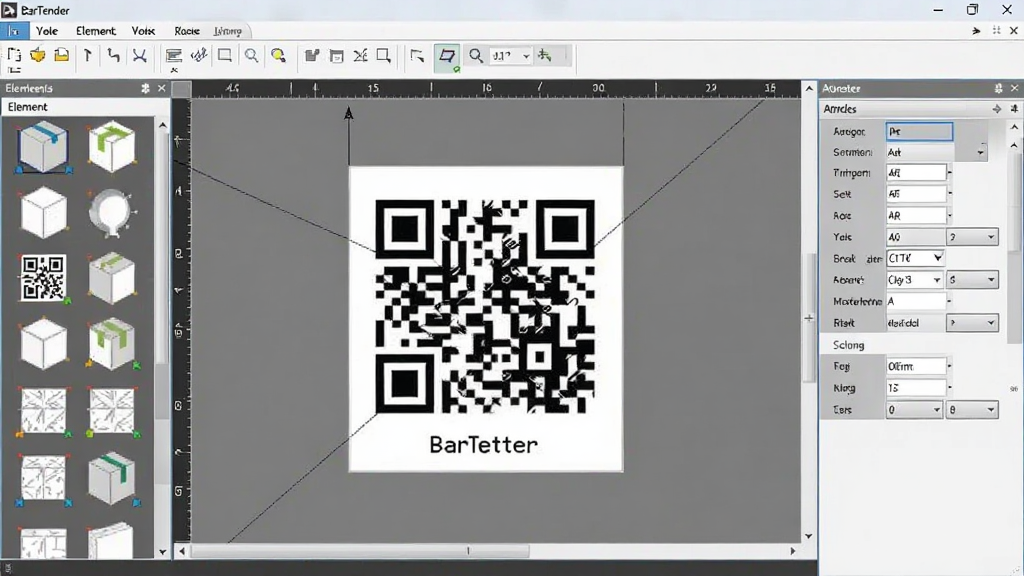This screenshot has height=576, width=1024.
Task: Select the highlighted blue-taped box thumbnail
Action: [x=43, y=146]
